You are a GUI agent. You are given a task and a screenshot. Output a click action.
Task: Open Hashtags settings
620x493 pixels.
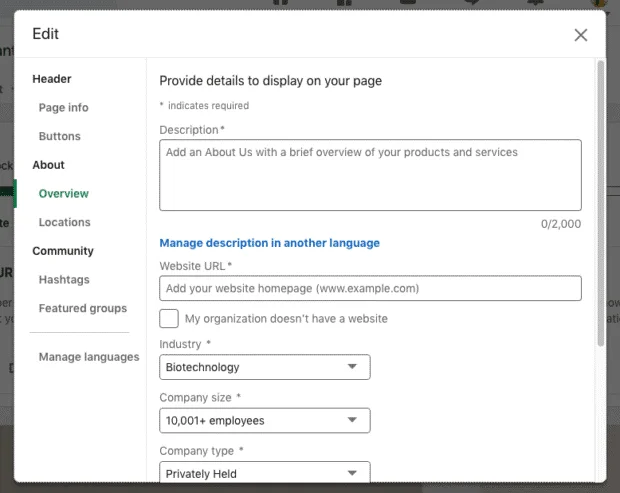(x=64, y=280)
